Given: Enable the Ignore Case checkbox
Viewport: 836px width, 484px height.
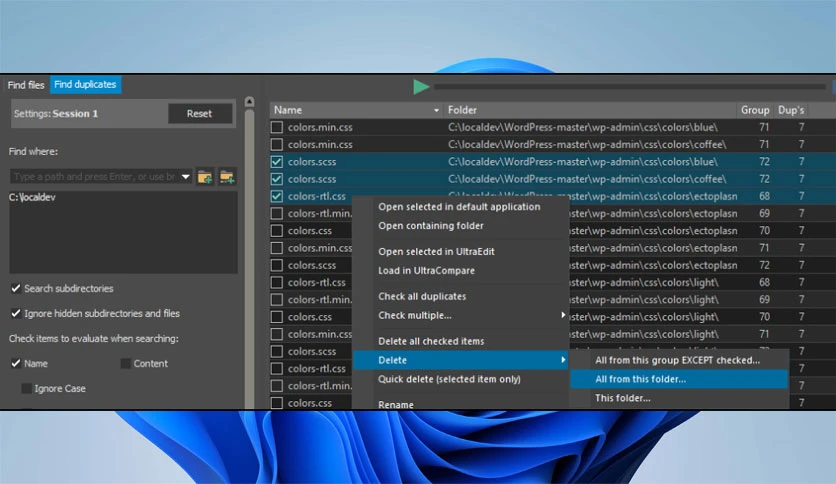Looking at the screenshot, I should pyautogui.click(x=27, y=389).
